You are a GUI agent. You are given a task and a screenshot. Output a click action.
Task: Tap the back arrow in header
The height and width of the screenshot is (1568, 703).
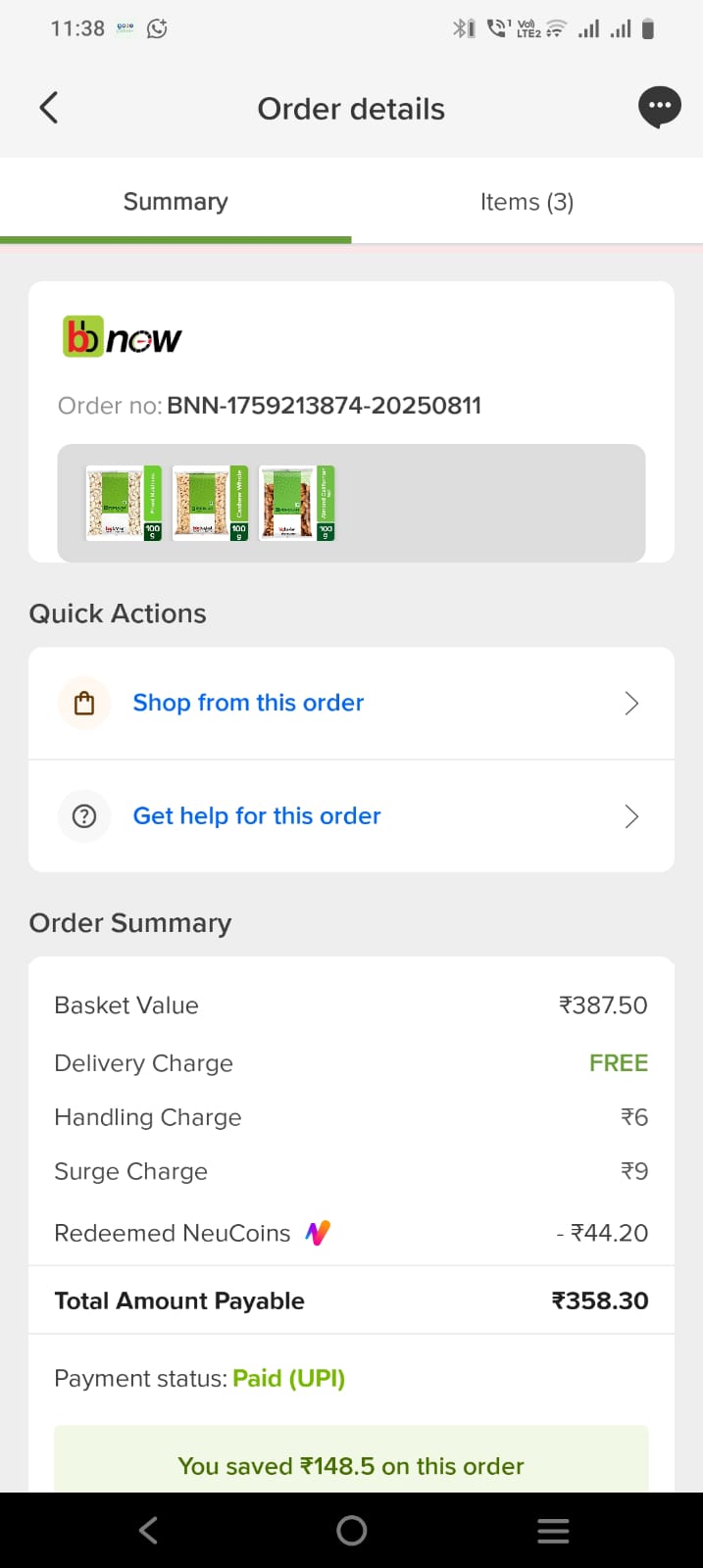(x=49, y=108)
